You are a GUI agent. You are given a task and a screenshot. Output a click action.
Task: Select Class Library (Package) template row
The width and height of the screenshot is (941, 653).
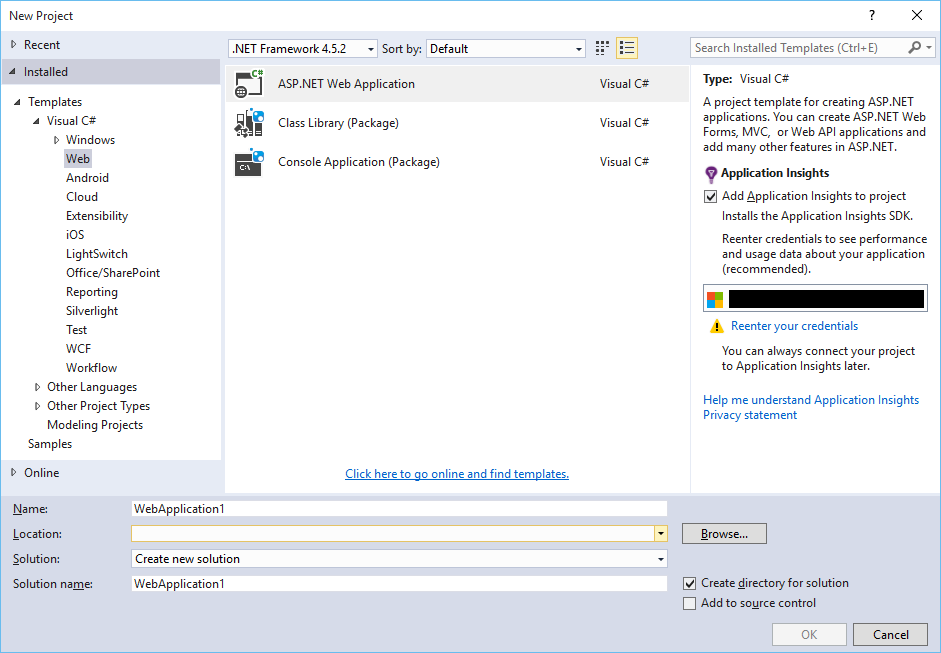point(457,123)
